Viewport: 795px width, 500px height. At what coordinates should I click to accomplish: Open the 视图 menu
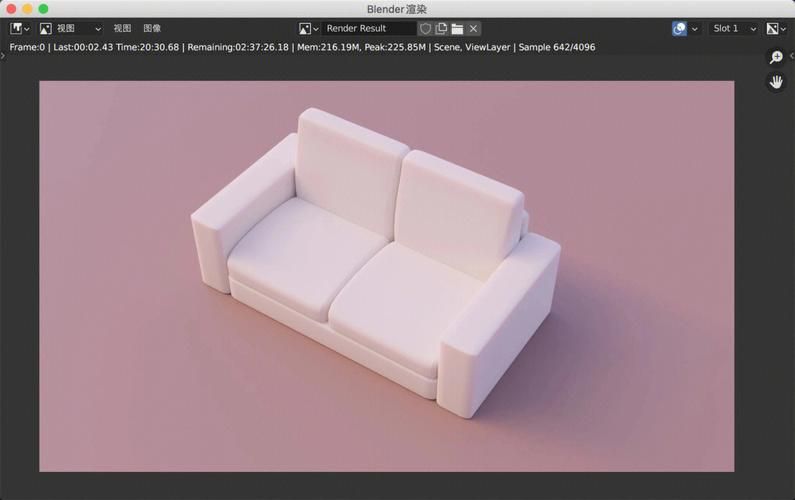[122, 28]
